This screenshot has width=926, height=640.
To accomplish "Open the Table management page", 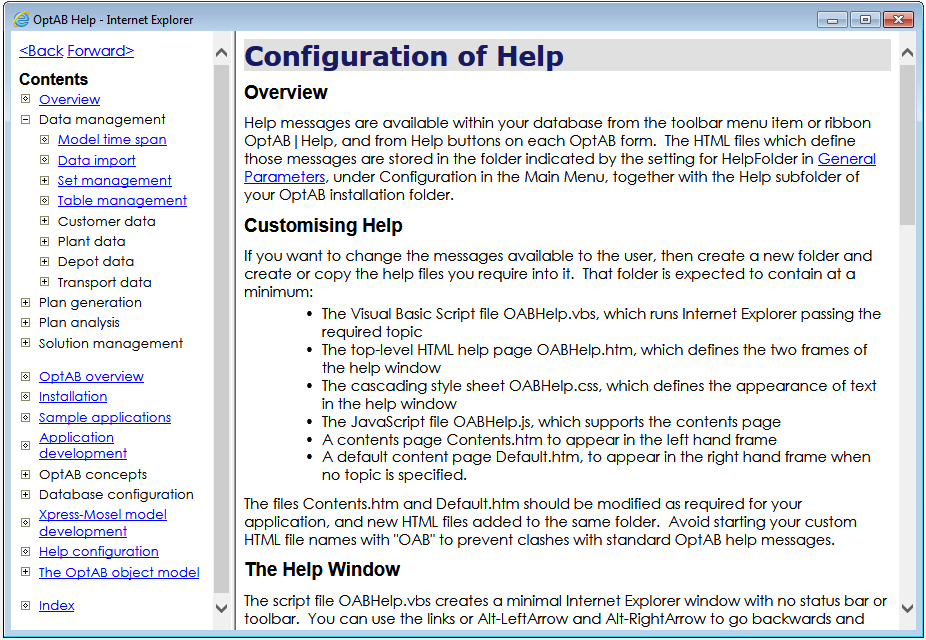I will pos(121,200).
